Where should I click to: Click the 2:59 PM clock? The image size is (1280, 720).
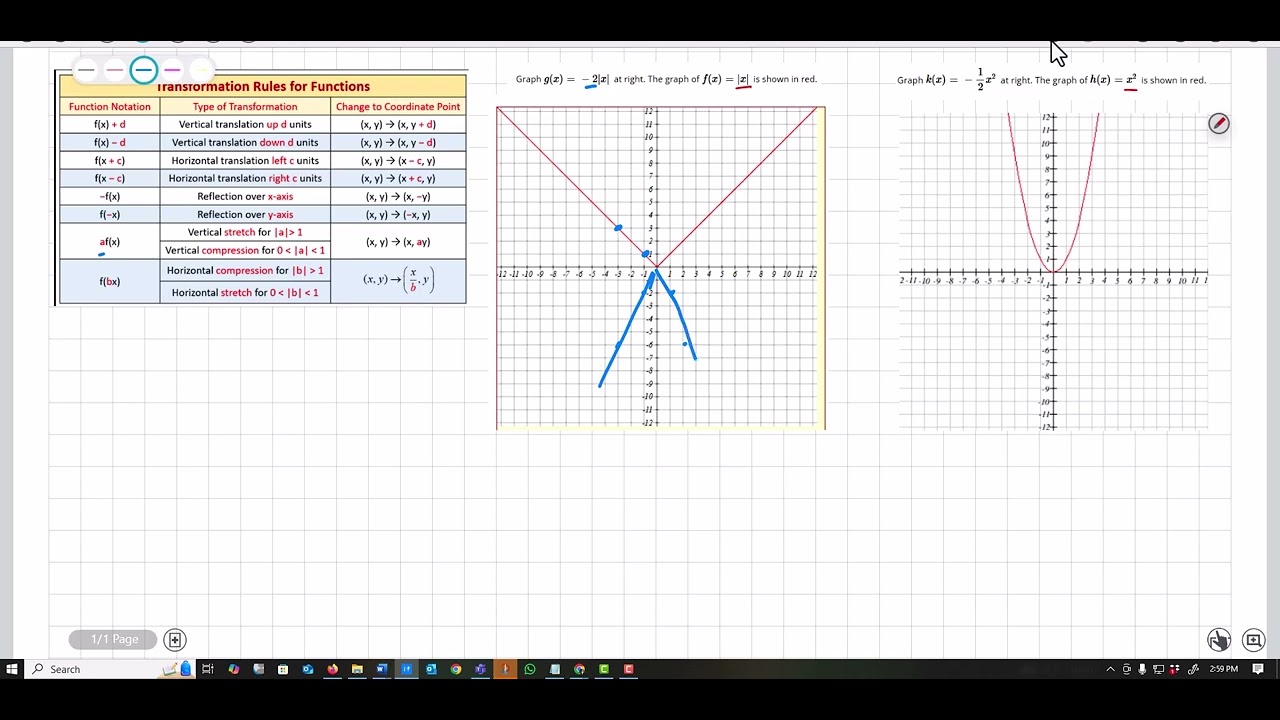[1224, 669]
